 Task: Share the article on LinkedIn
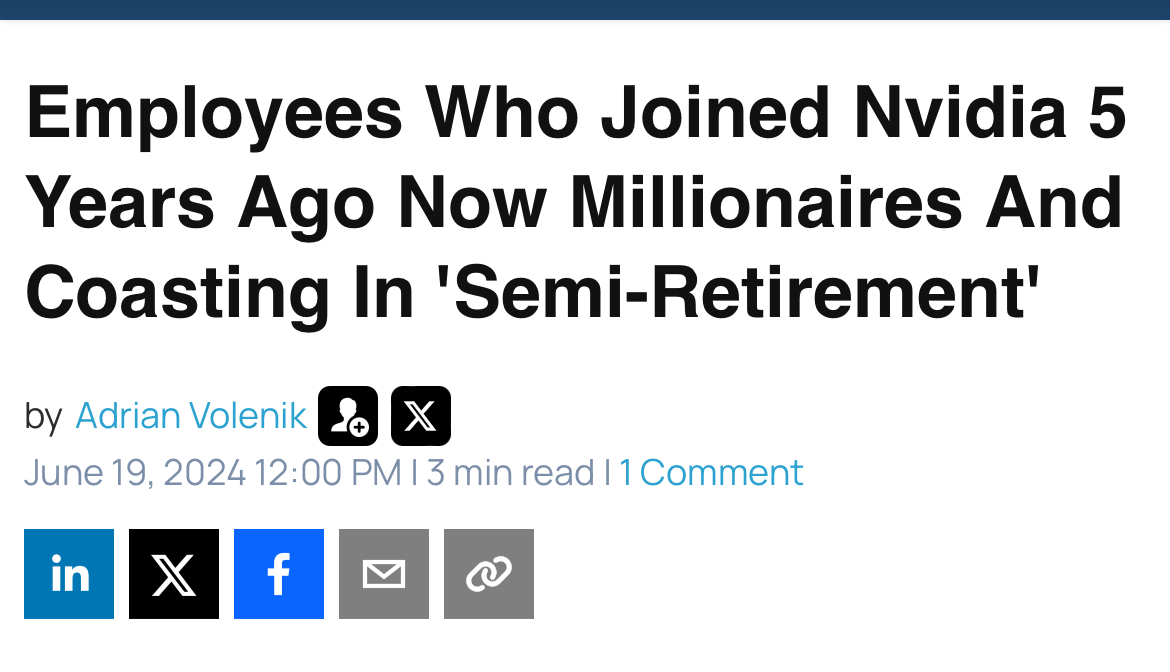coord(69,574)
